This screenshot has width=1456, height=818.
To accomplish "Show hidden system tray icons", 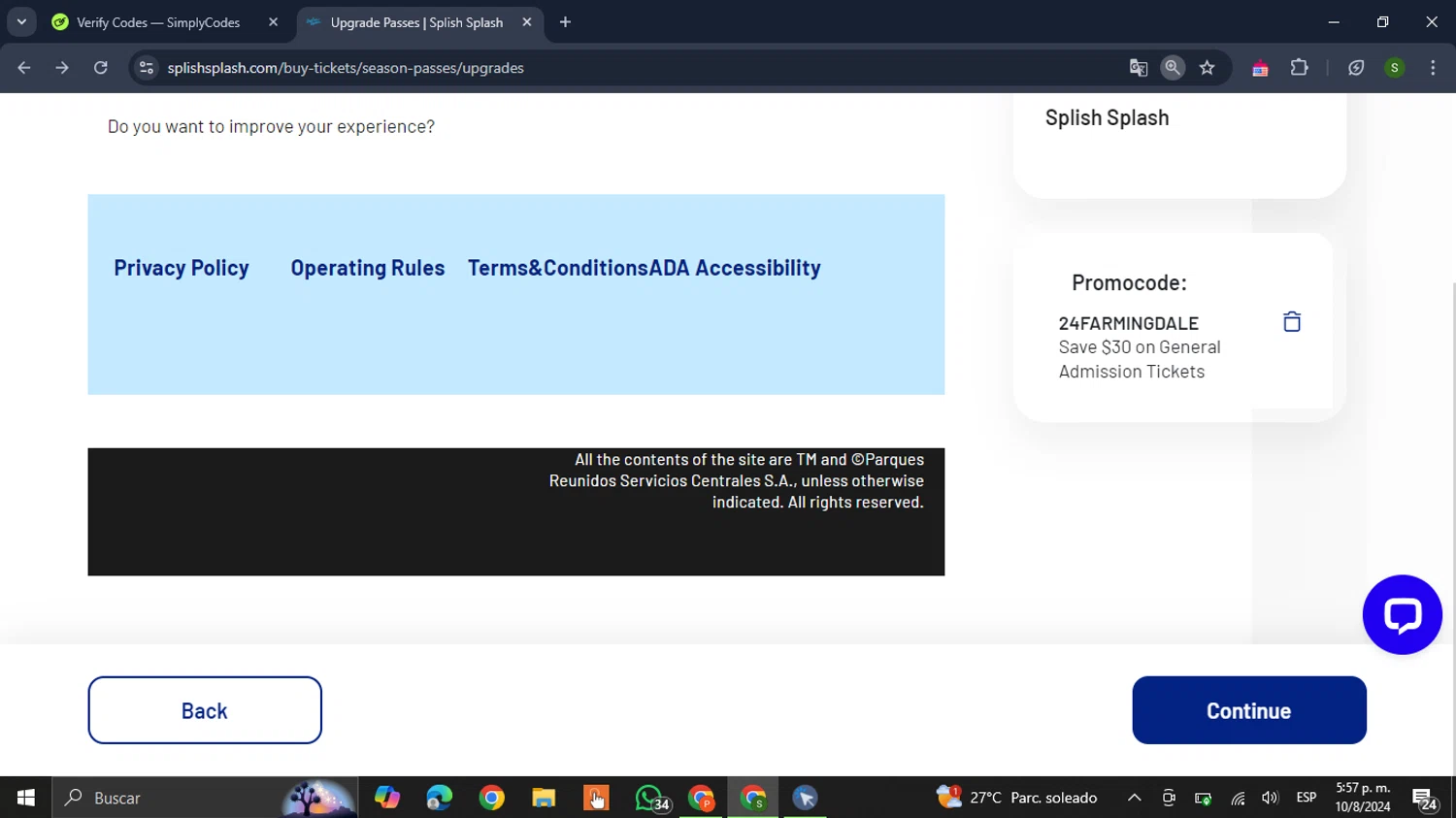I will [1134, 798].
